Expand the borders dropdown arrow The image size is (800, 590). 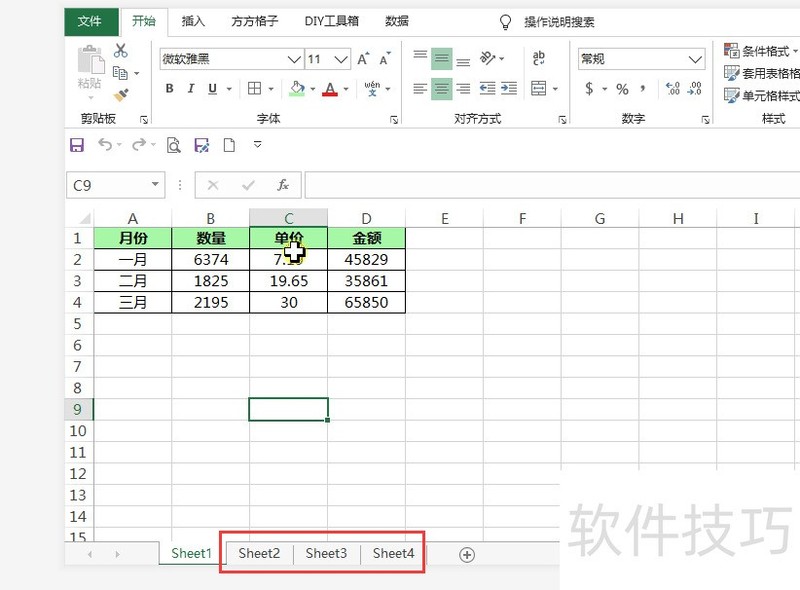pos(271,89)
